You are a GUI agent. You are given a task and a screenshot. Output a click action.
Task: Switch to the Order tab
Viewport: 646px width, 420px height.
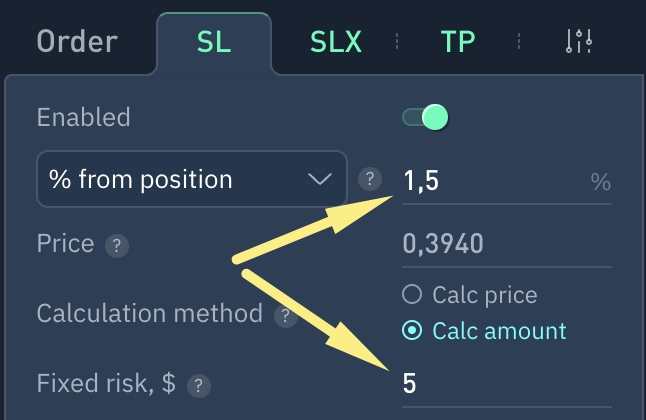[x=77, y=42]
